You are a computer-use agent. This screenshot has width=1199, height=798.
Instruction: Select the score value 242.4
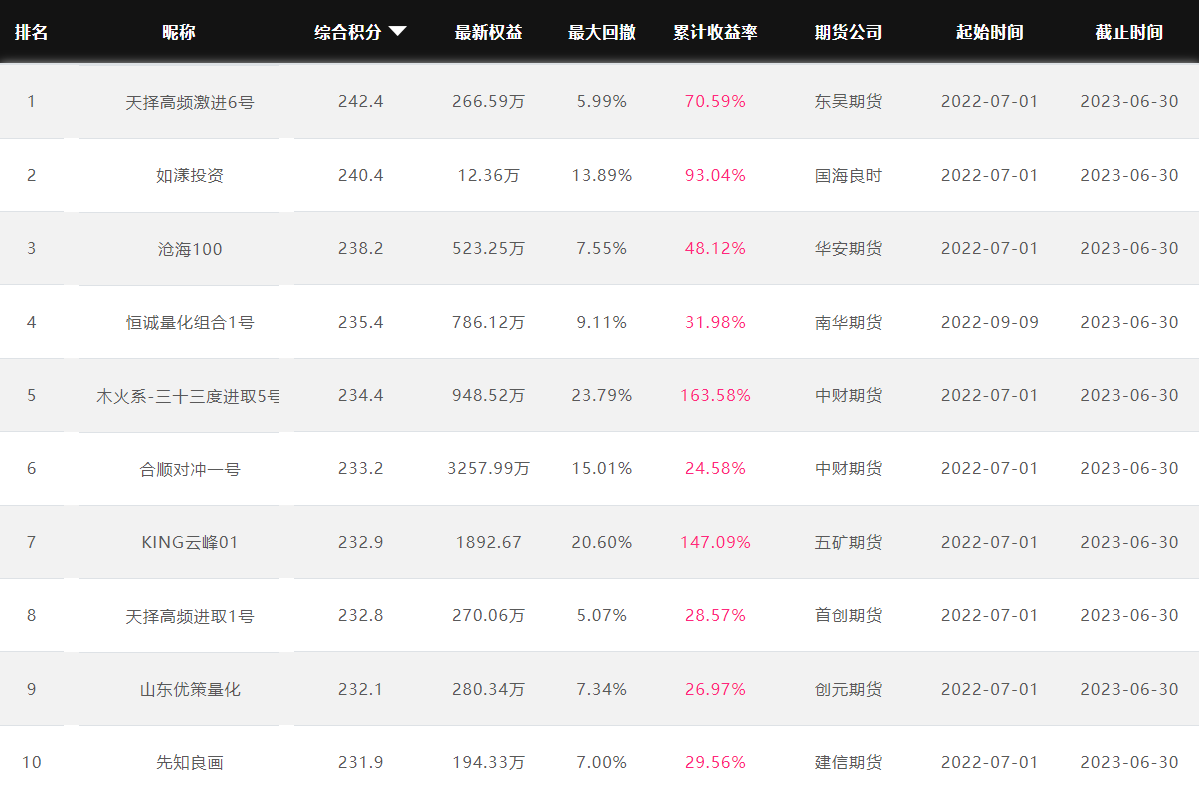tap(361, 102)
